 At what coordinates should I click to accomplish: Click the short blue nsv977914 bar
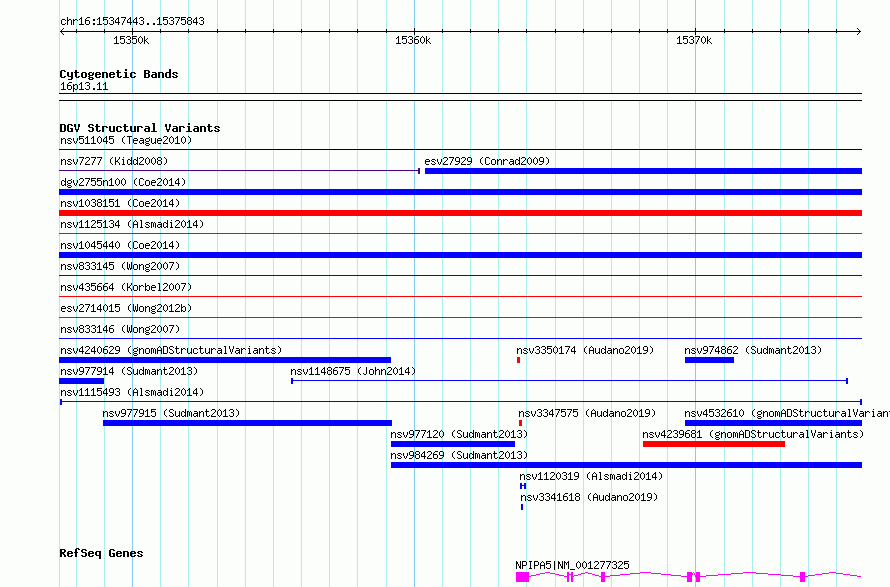(82, 381)
